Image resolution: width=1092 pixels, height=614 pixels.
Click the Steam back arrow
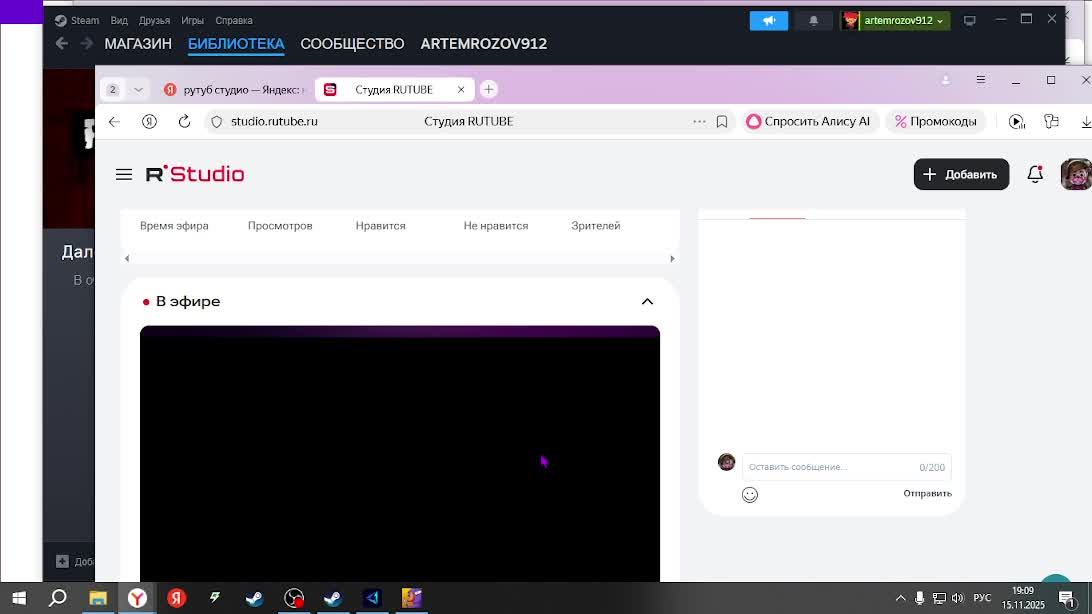coord(61,43)
